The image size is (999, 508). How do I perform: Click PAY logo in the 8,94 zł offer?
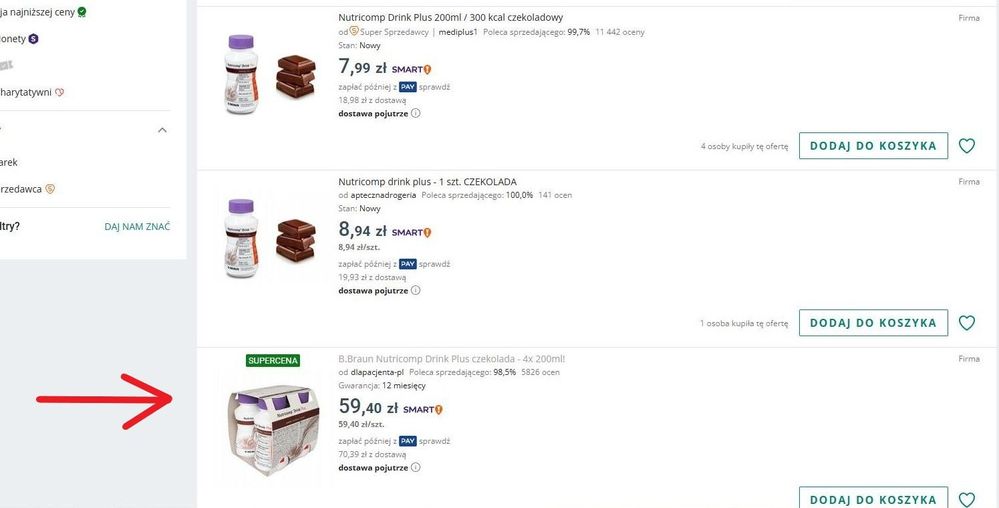[x=407, y=264]
